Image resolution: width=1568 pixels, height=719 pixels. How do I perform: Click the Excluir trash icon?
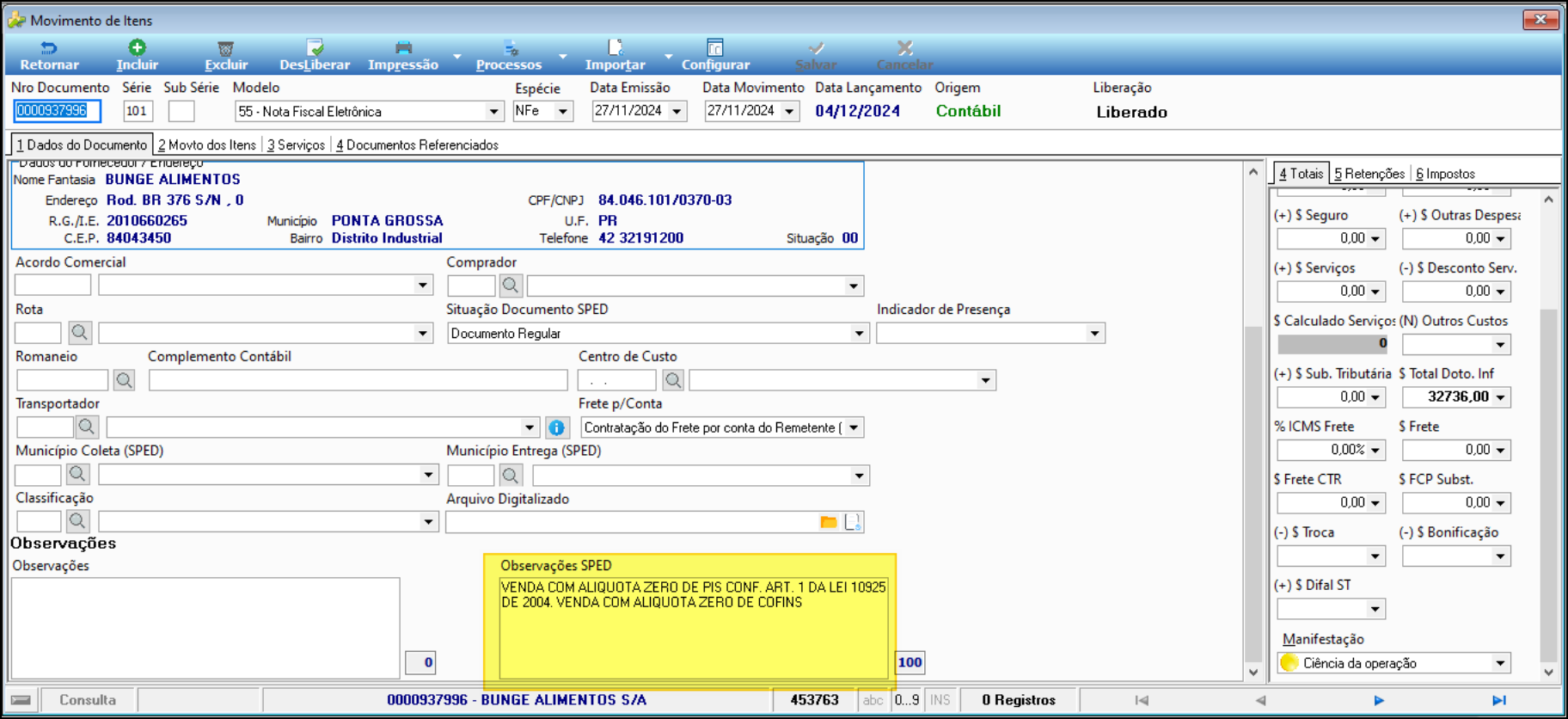(225, 48)
